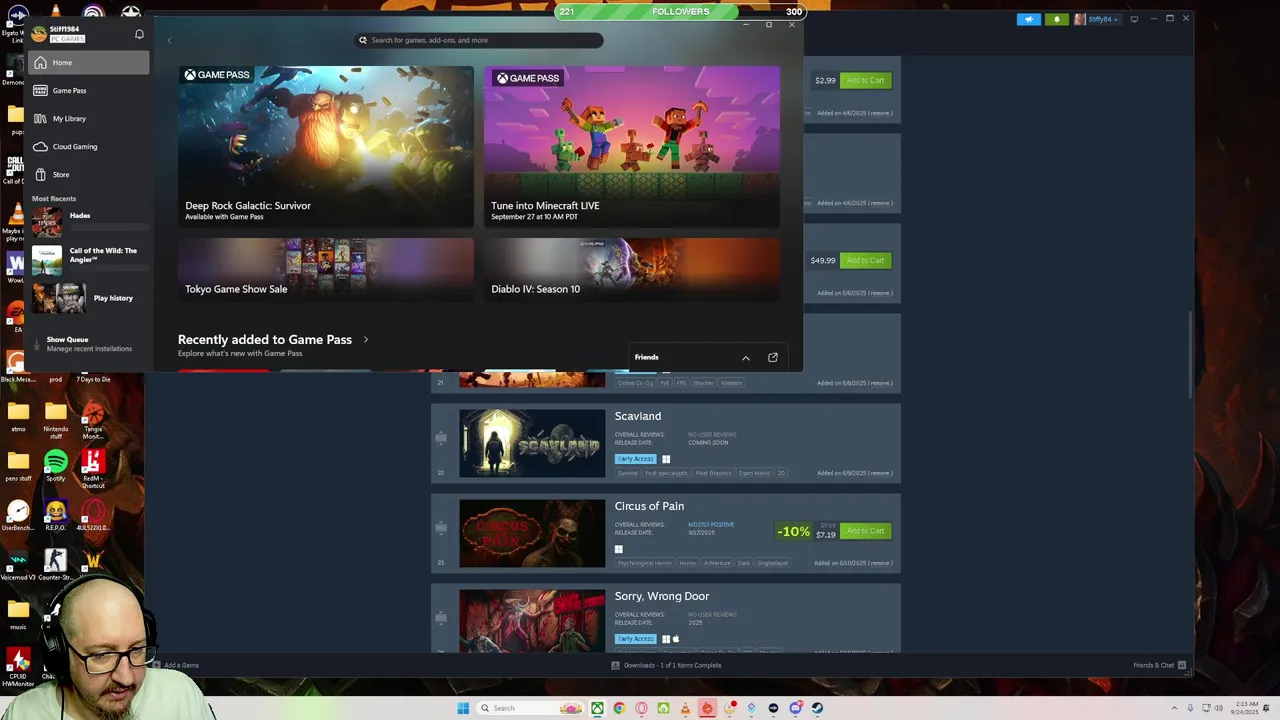1280x720 pixels.
Task: Add Circus of Pain to cart
Action: click(865, 531)
